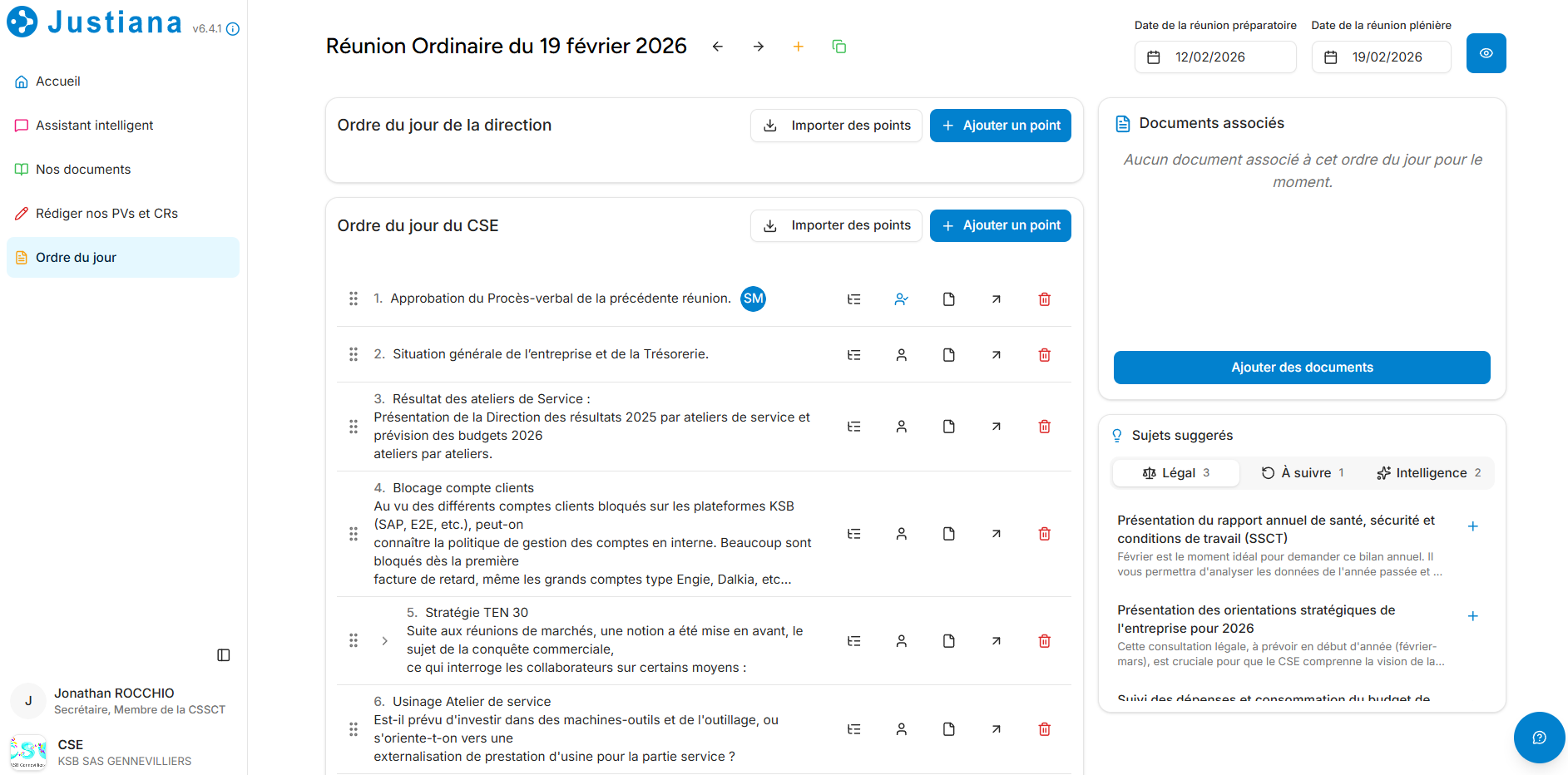This screenshot has width=1568, height=775.
Task: Click Ajouter un point for CSE agenda
Action: point(1001,225)
